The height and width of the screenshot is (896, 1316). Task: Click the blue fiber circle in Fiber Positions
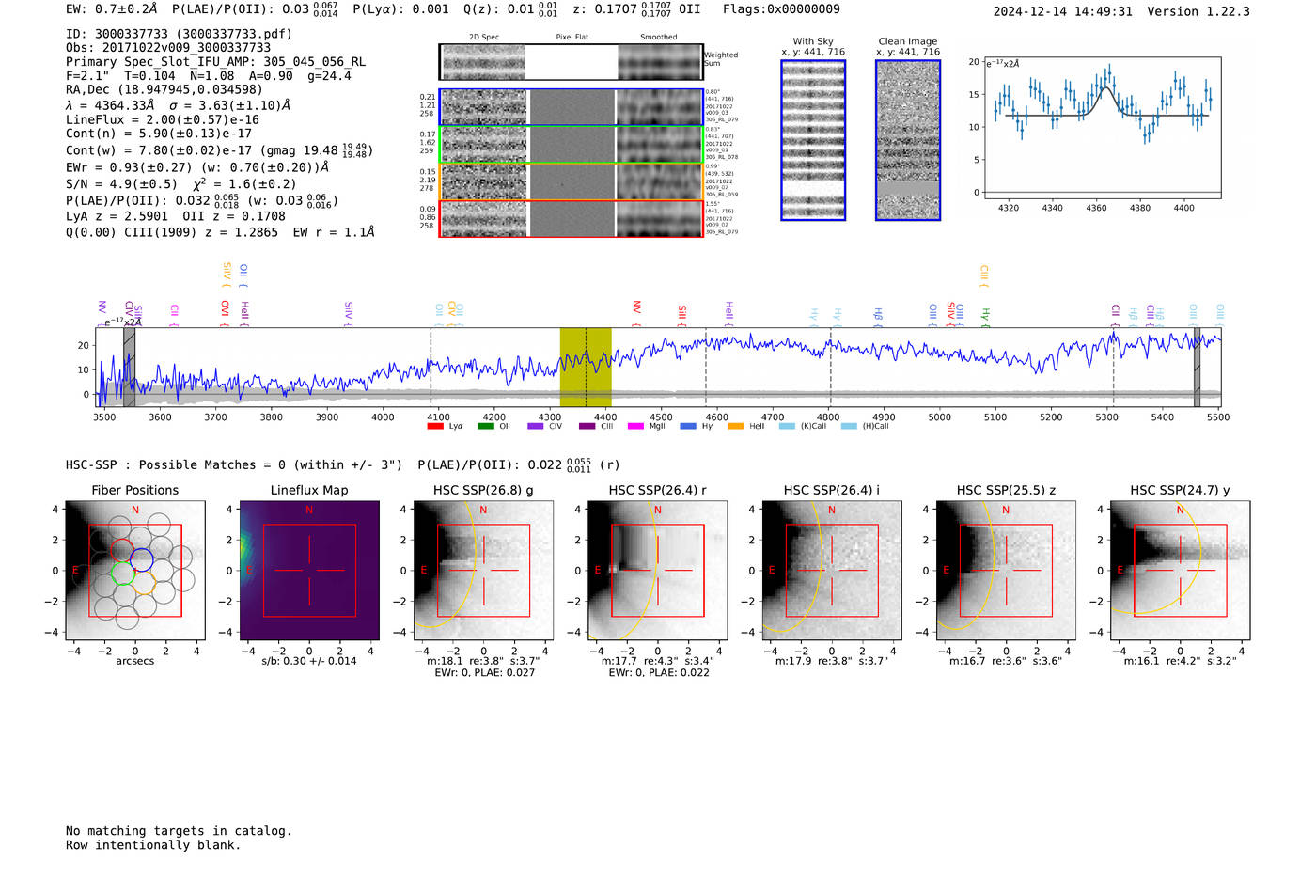pyautogui.click(x=142, y=559)
